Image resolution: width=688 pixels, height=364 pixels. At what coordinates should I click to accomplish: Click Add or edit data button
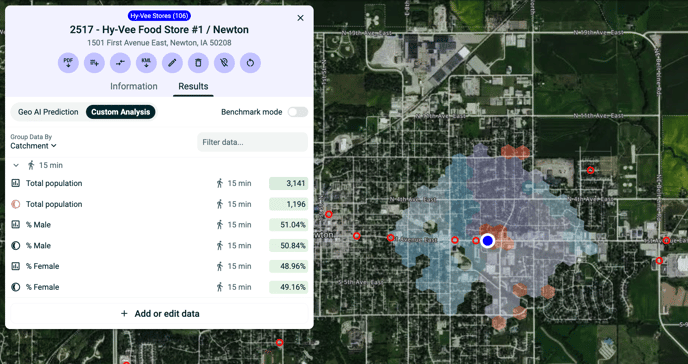pyautogui.click(x=159, y=314)
